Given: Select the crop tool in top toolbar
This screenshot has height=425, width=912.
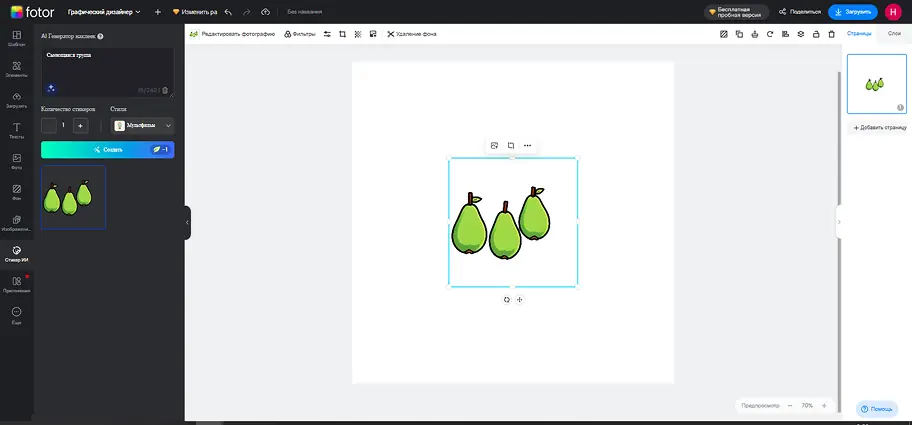Looking at the screenshot, I should [x=343, y=34].
